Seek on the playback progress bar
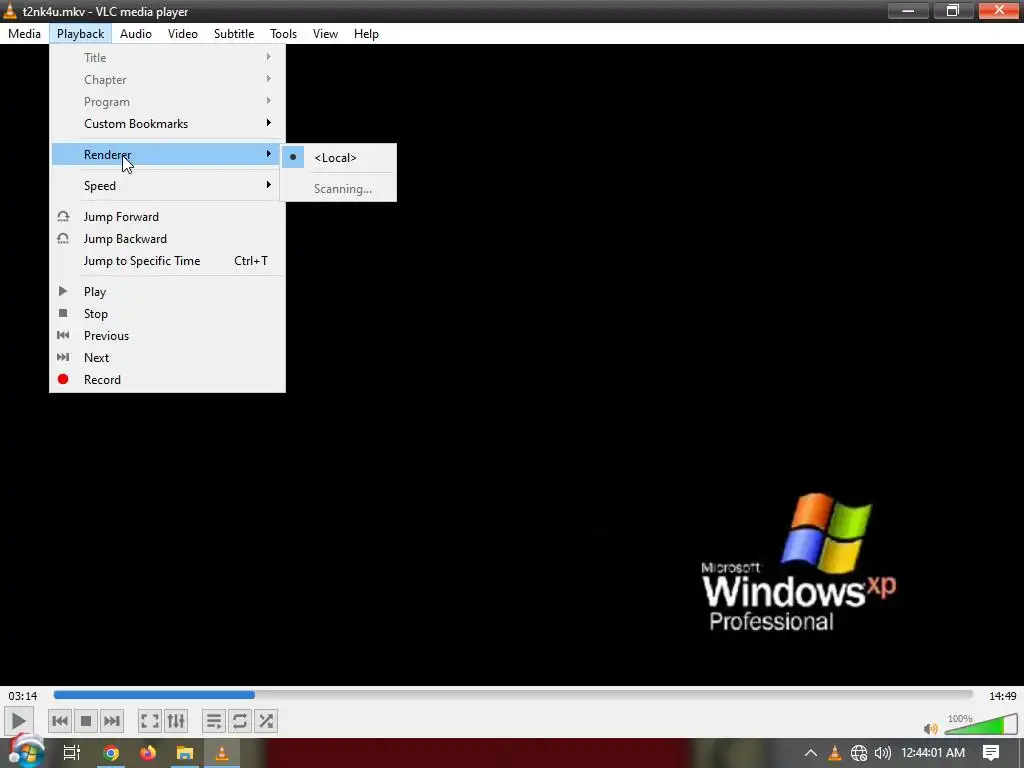Image resolution: width=1024 pixels, height=768 pixels. (x=513, y=695)
